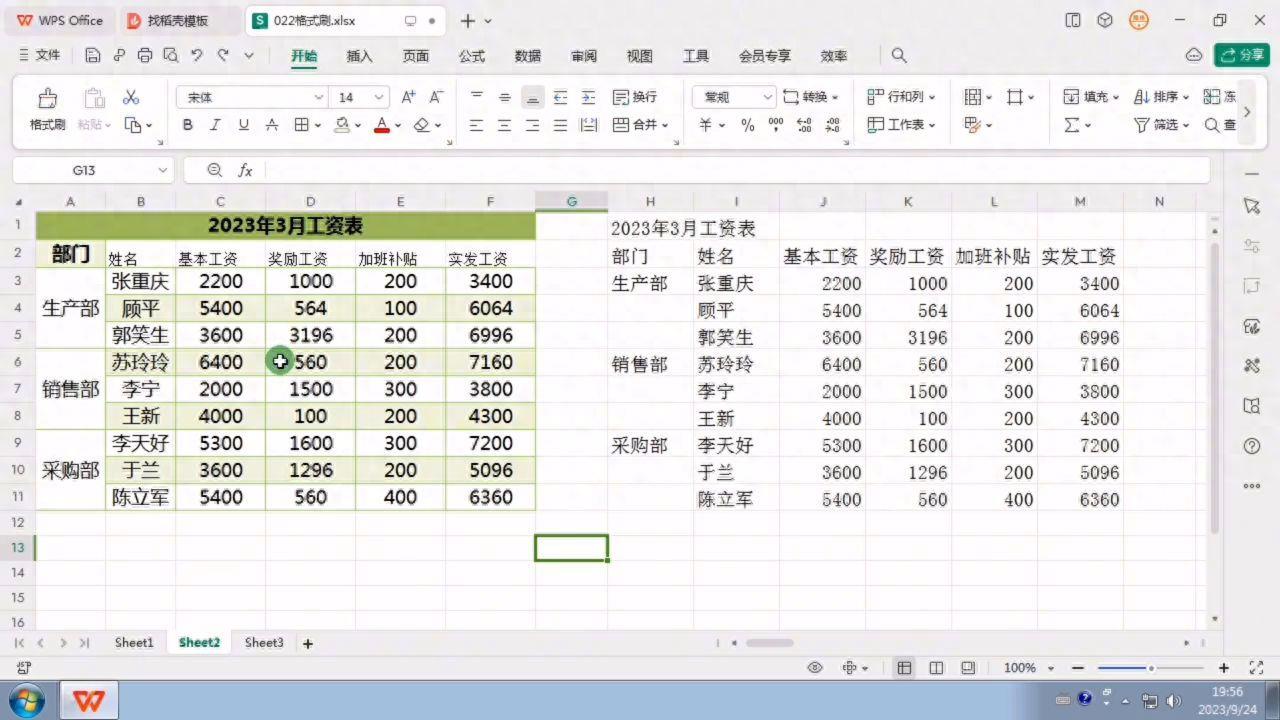Decrease font size with A- icon
This screenshot has width=1280, height=720.
[436, 97]
